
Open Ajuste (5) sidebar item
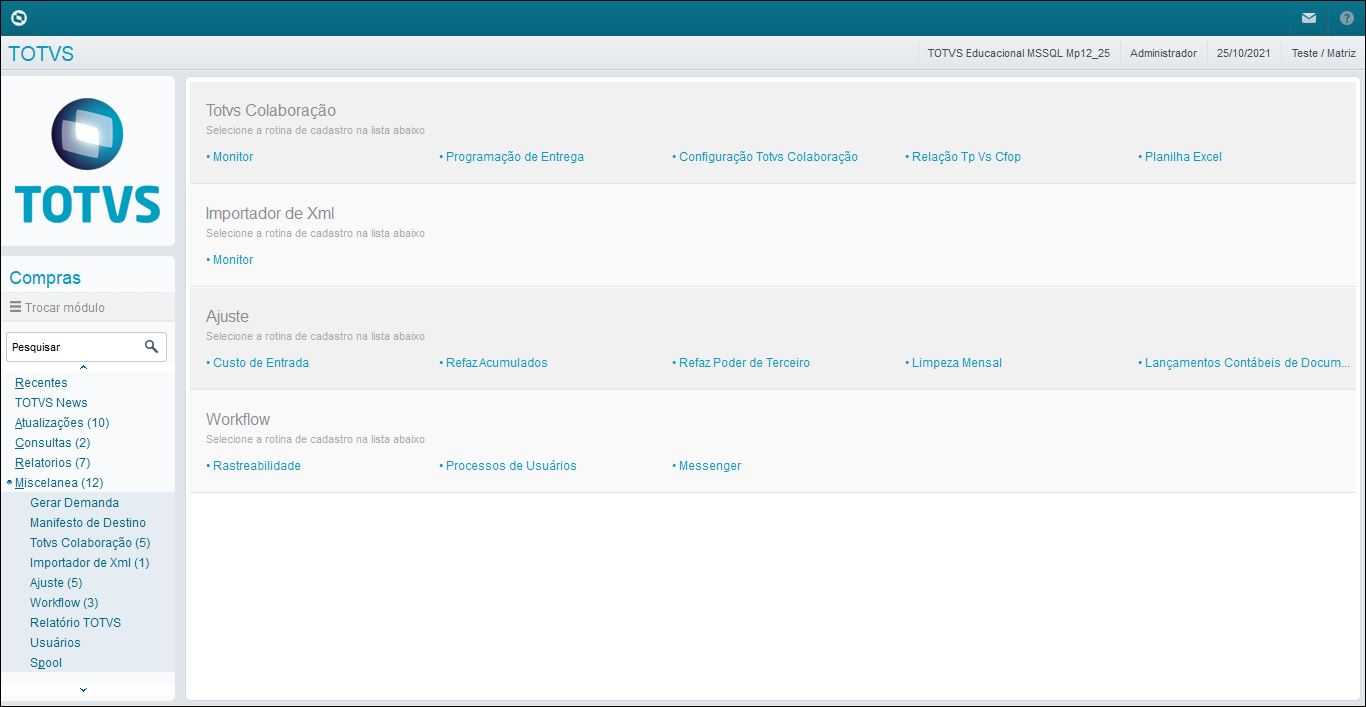(56, 583)
